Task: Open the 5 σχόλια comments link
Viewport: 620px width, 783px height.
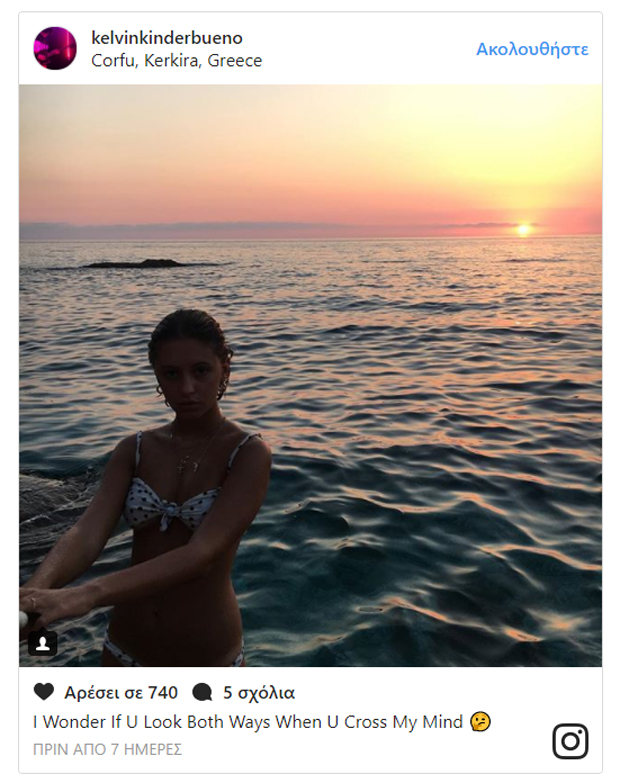Action: click(x=259, y=693)
